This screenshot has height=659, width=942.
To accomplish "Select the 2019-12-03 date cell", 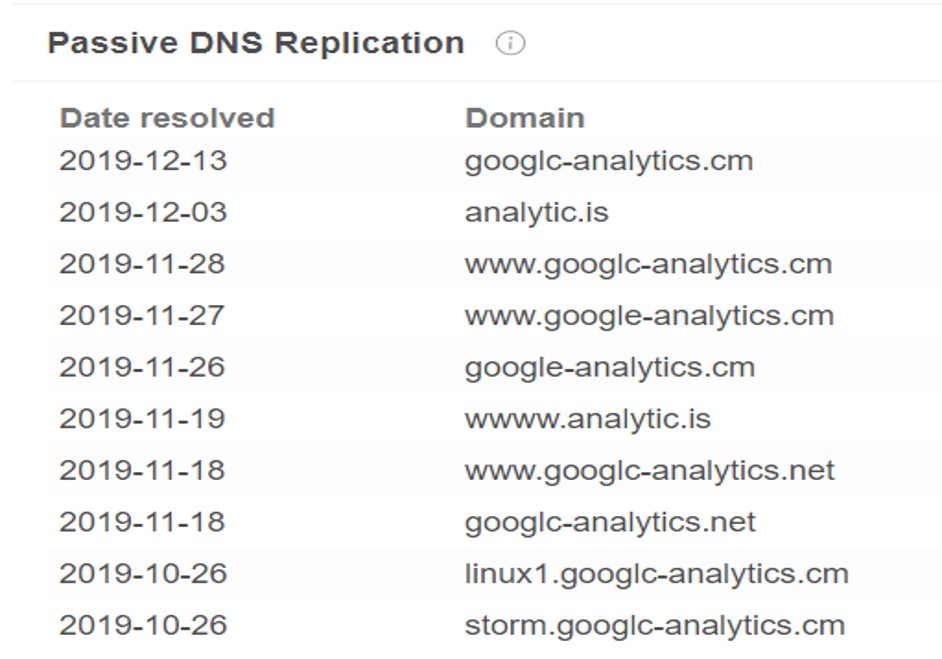I will coord(143,212).
